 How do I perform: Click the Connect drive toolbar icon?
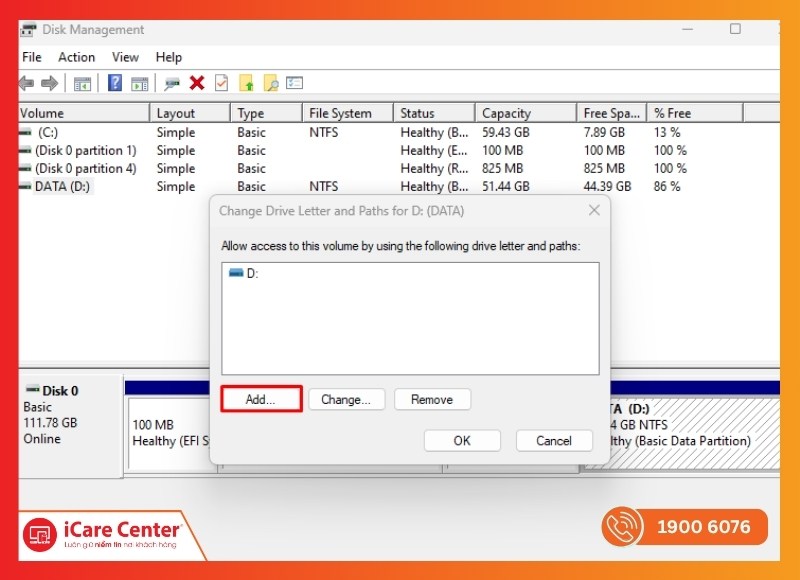coord(172,83)
